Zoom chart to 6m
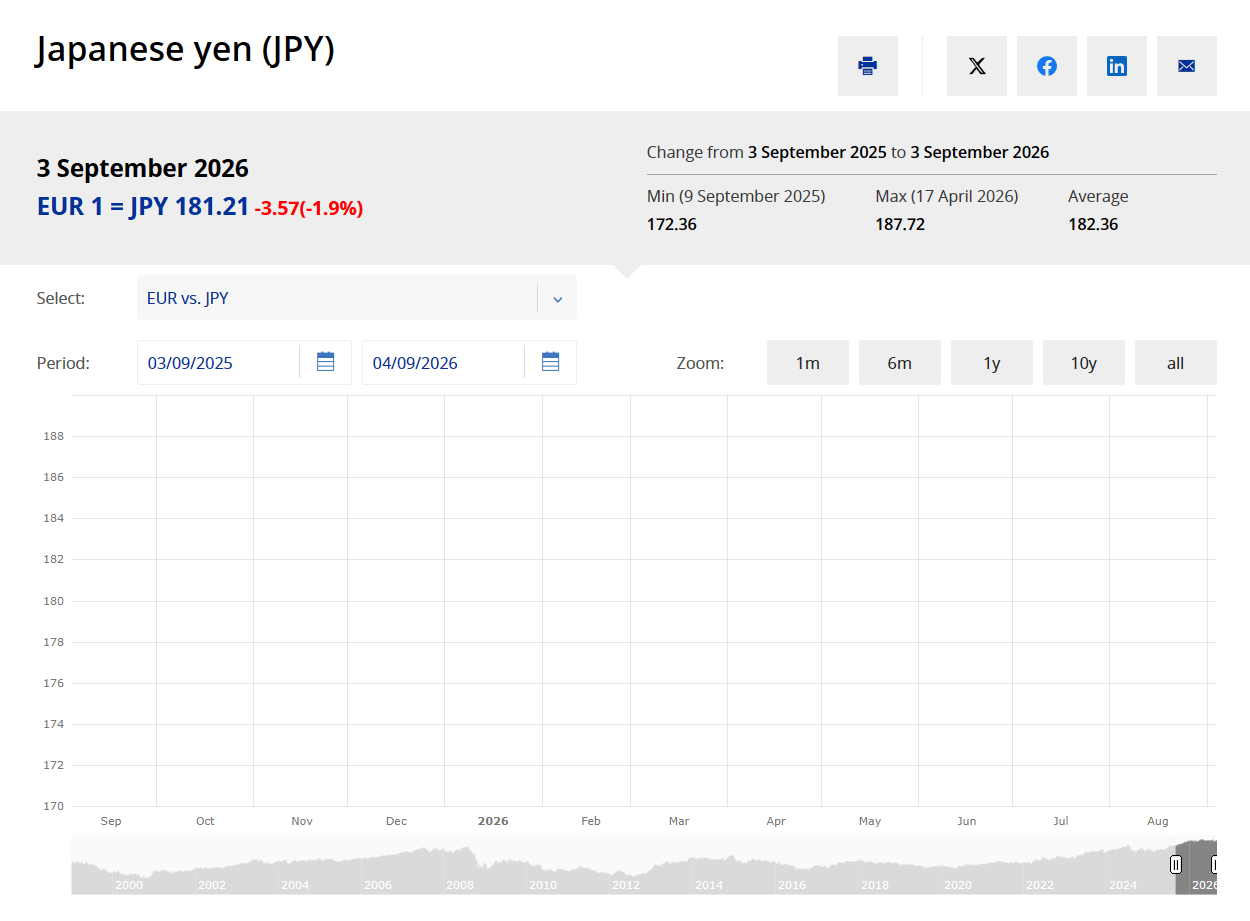This screenshot has height=921, width=1250. point(900,363)
